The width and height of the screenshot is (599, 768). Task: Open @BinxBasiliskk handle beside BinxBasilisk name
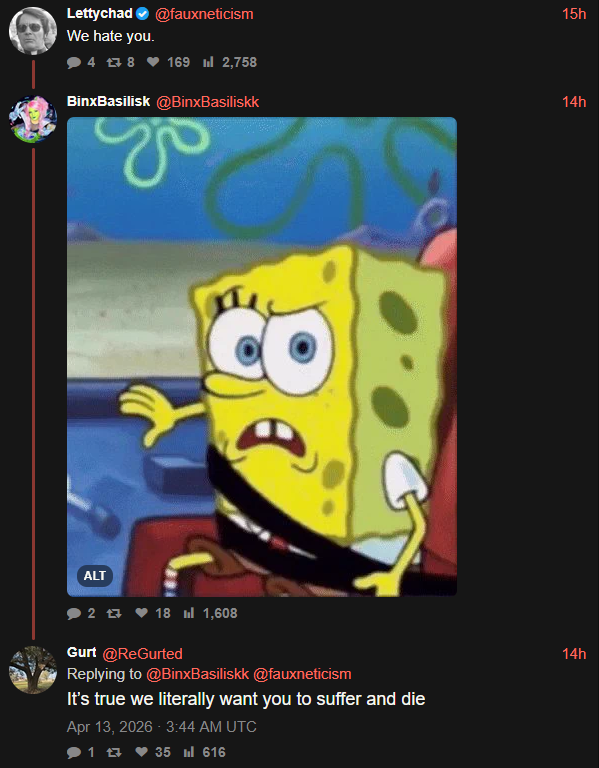pyautogui.click(x=207, y=102)
